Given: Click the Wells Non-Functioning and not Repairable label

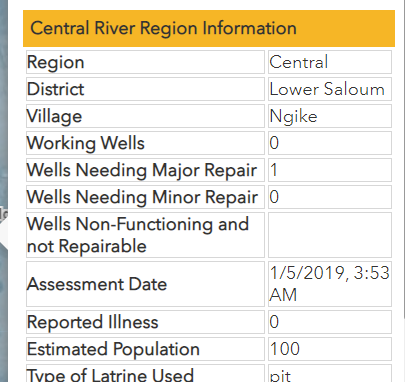Looking at the screenshot, I should (x=138, y=235).
